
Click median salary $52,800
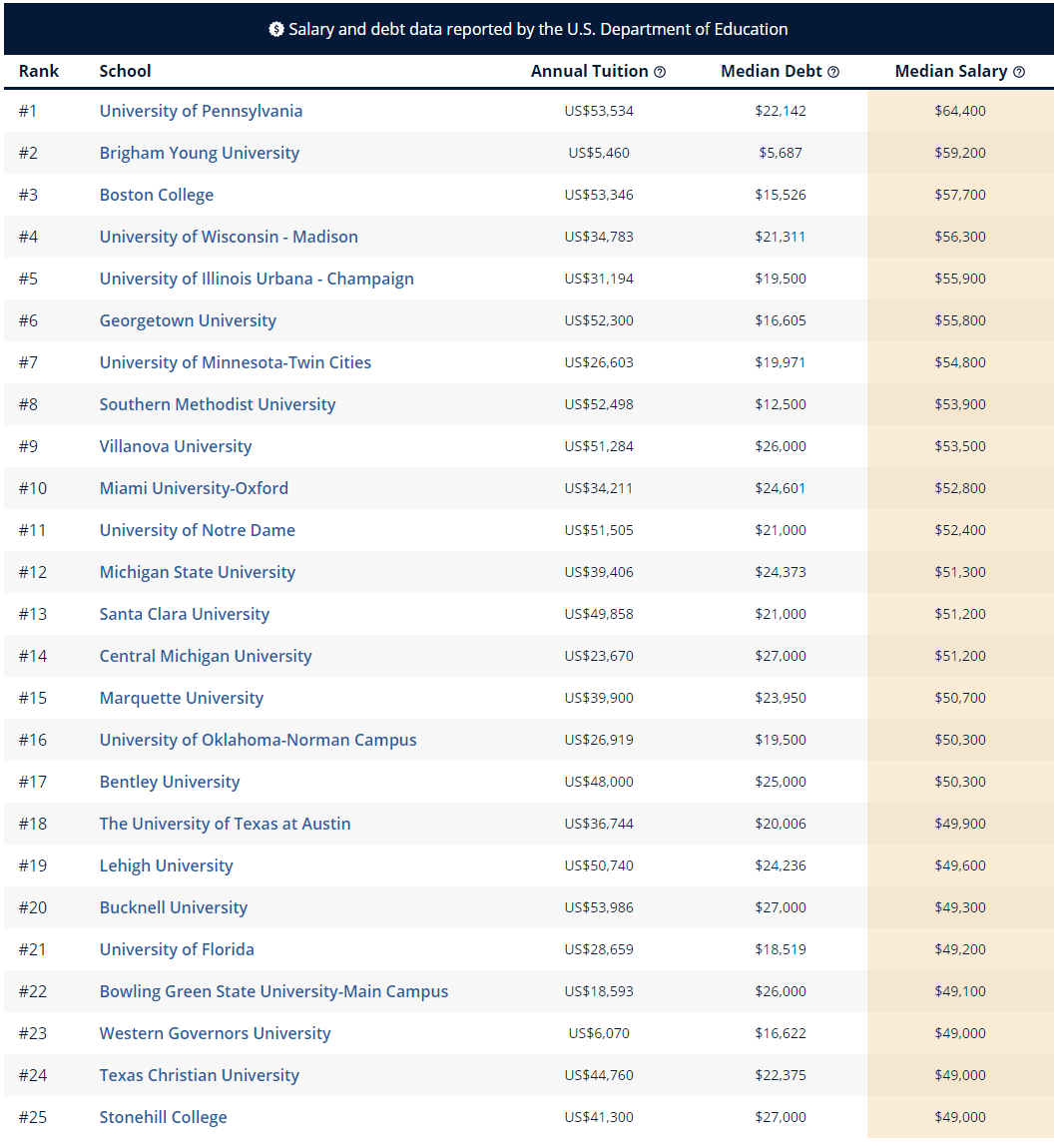[960, 488]
